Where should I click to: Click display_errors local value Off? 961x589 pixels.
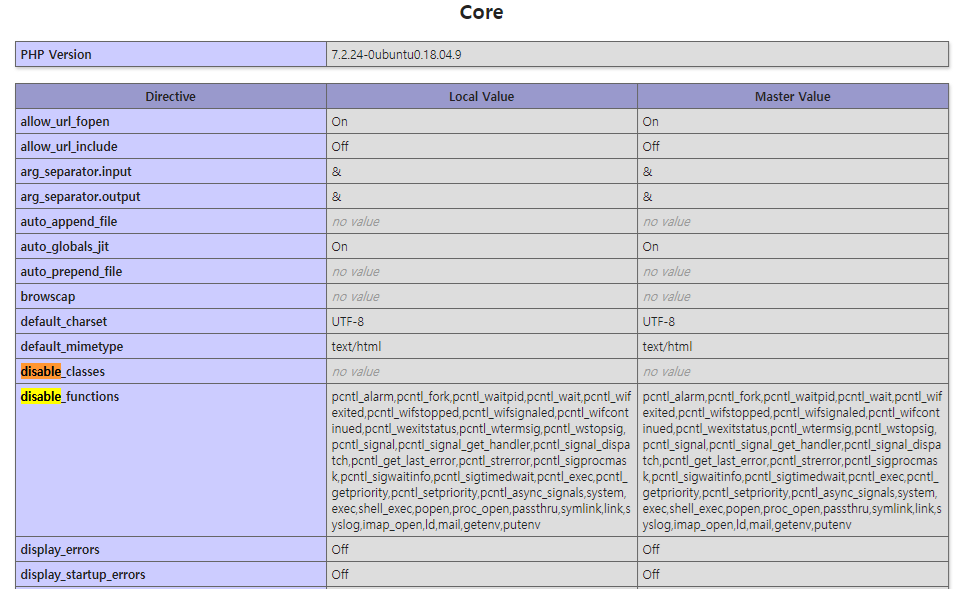point(340,550)
